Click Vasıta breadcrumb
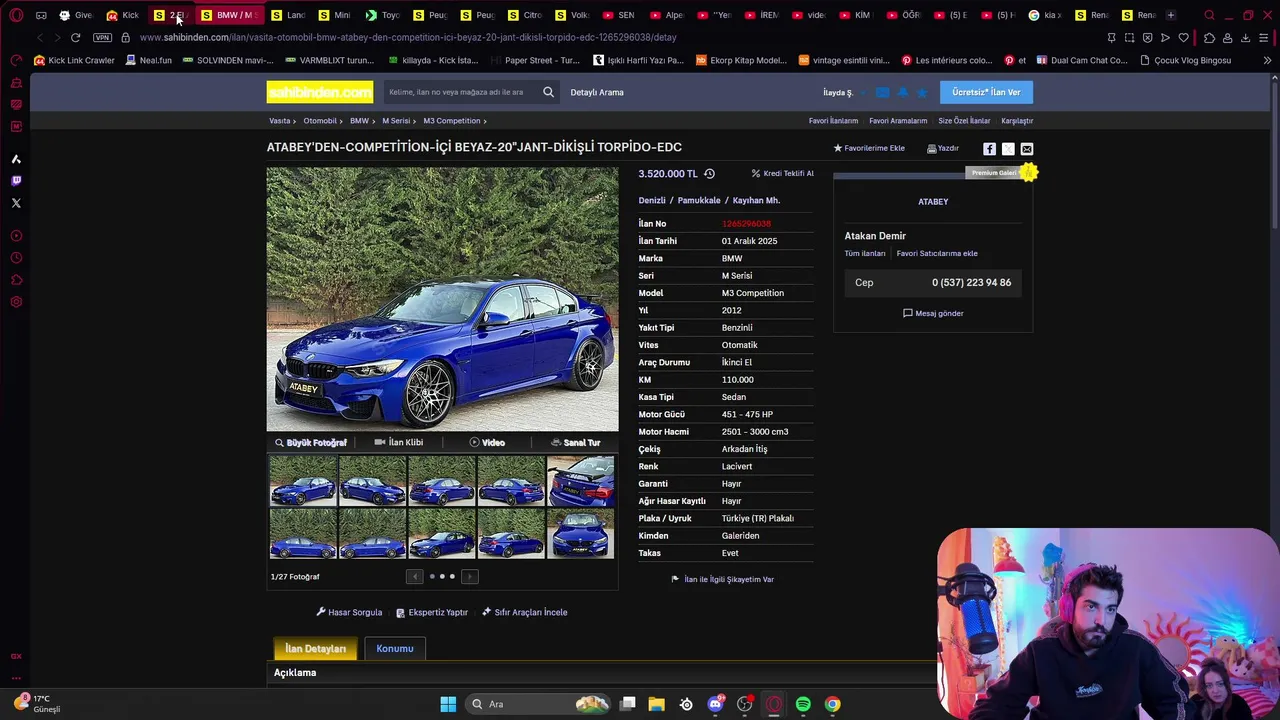The height and width of the screenshot is (720, 1280). tap(279, 121)
